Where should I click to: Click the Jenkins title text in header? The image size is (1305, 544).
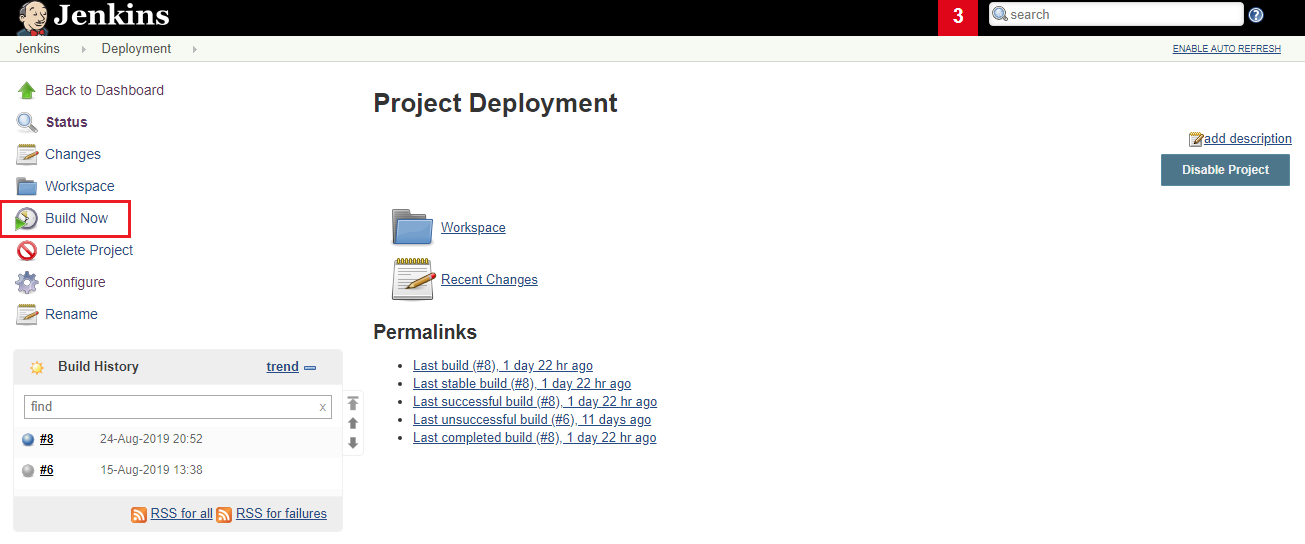pos(112,16)
